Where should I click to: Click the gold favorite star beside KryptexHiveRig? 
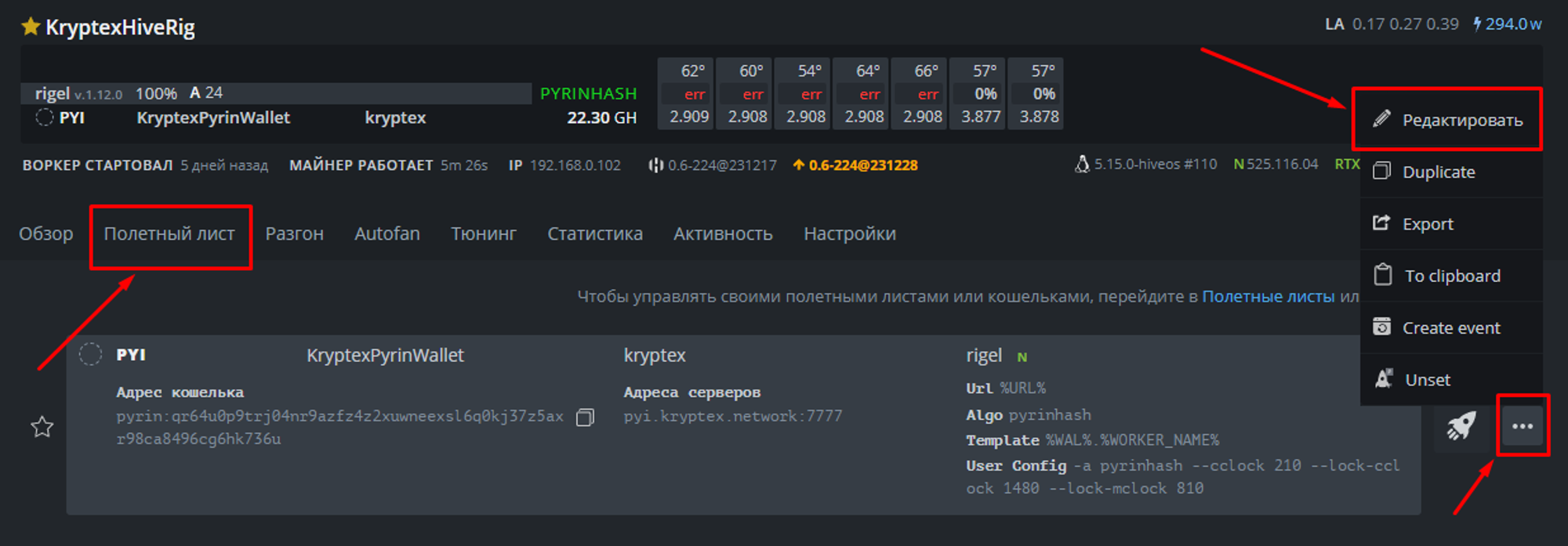tap(31, 27)
